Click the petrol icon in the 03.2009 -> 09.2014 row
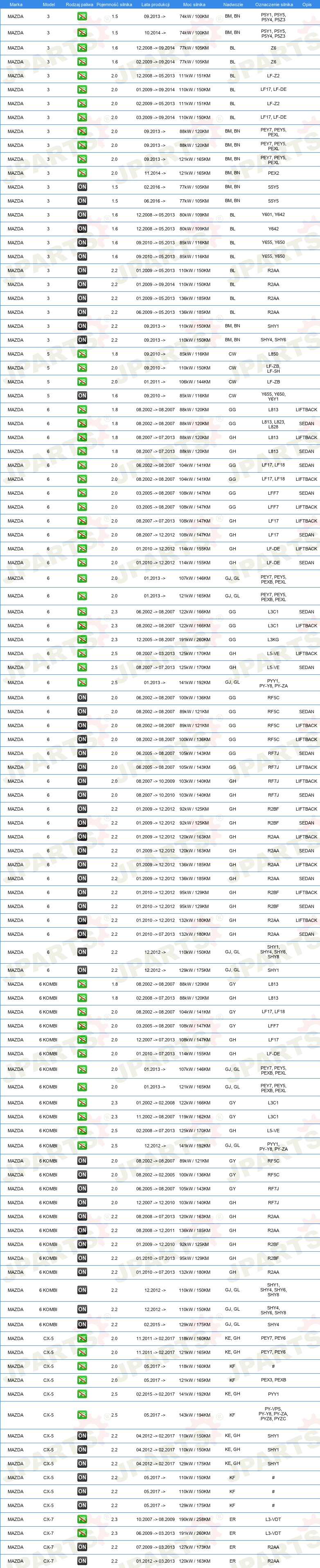The width and height of the screenshot is (320, 1568). [x=82, y=117]
